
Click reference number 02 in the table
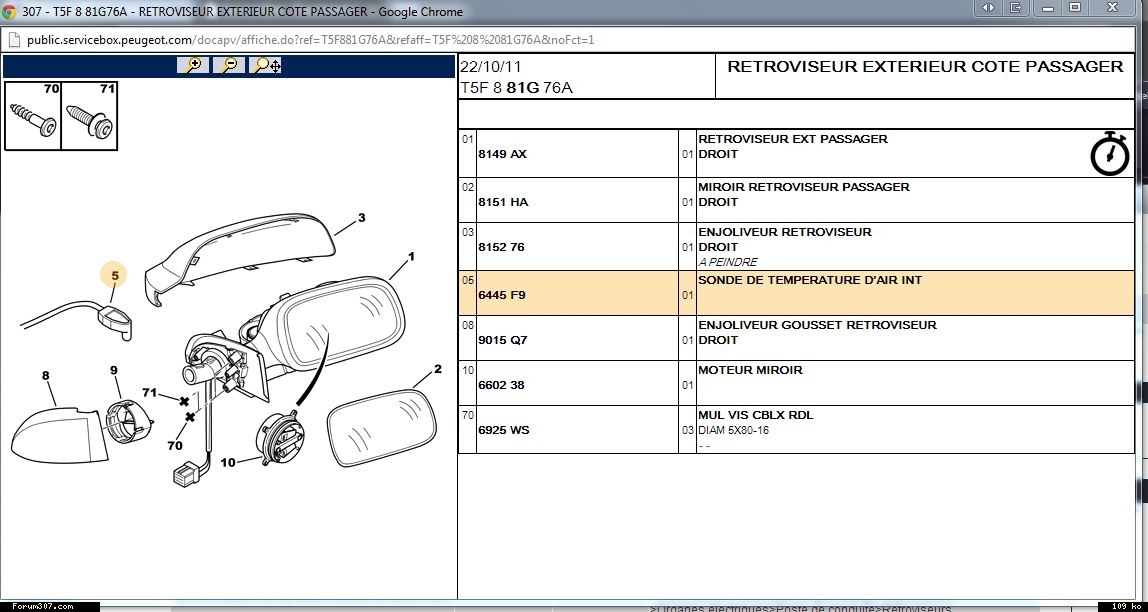468,187
